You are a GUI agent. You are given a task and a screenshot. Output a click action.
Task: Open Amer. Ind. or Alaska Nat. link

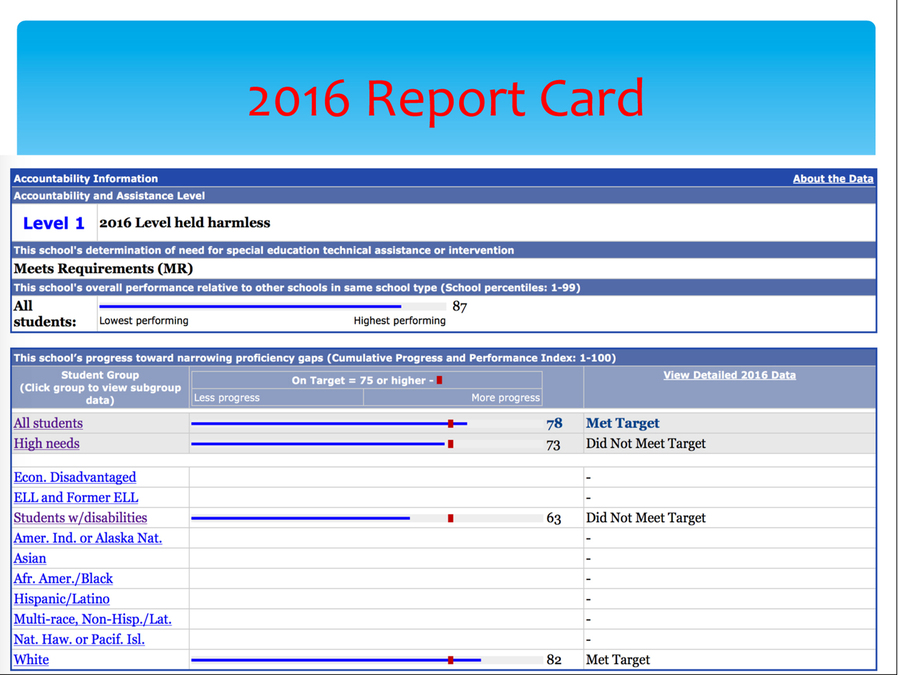click(88, 538)
